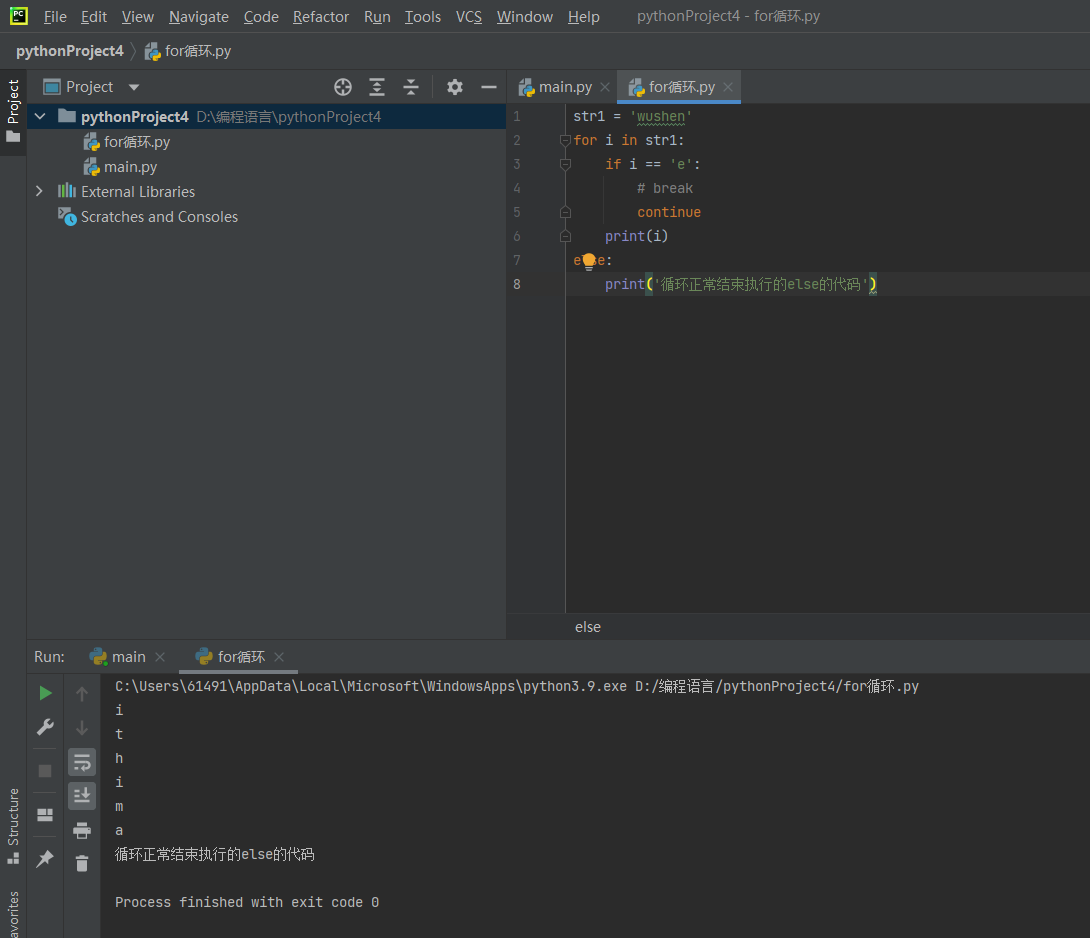The width and height of the screenshot is (1090, 938).
Task: Close the for循环.py editor tab
Action: click(x=728, y=87)
